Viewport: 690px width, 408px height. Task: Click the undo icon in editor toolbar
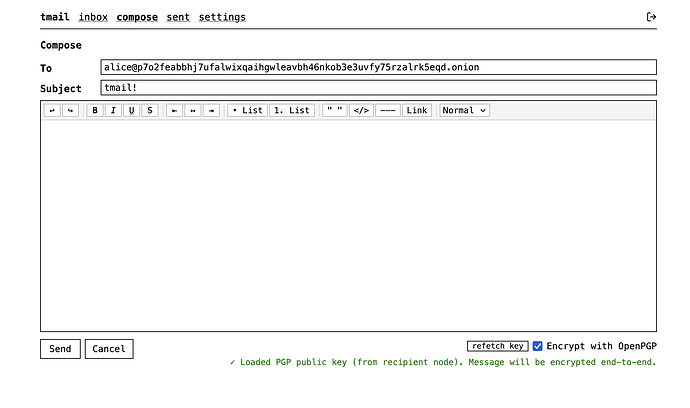tap(52, 110)
